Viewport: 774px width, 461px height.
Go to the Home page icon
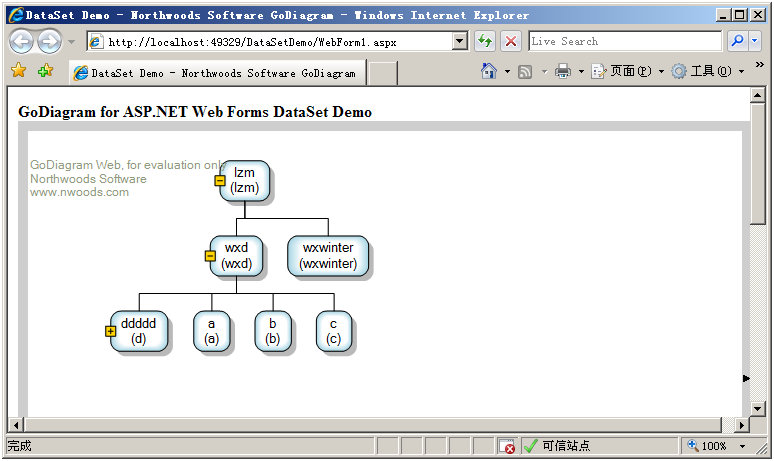(489, 72)
